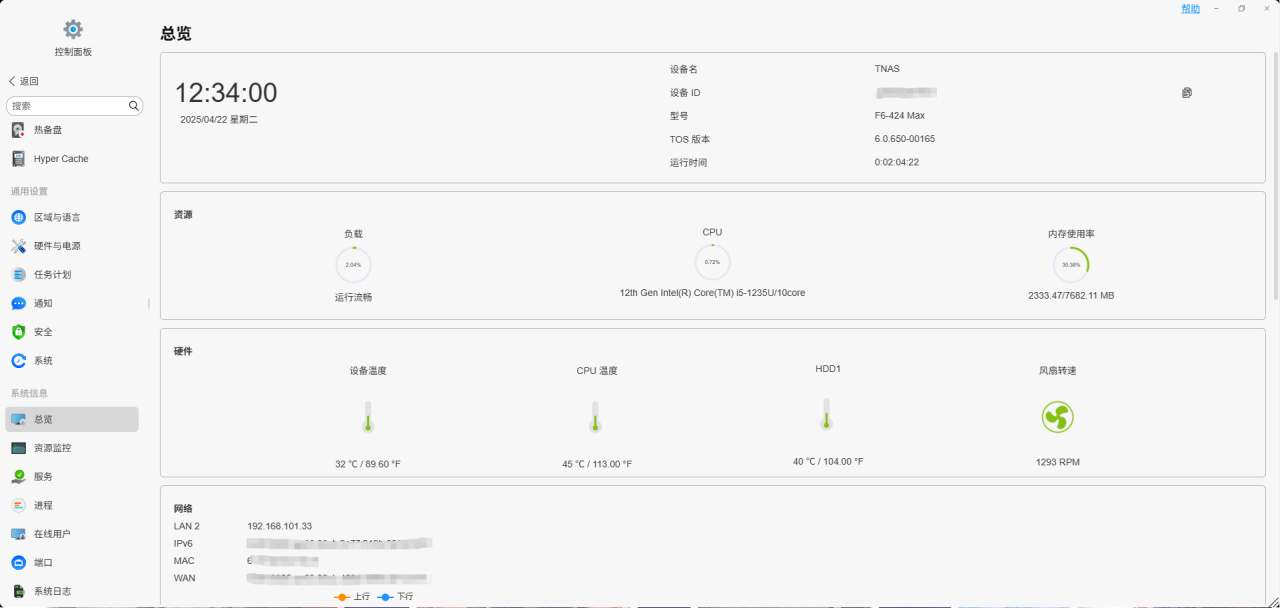1280x608 pixels.
Task: Click the 进程 processes icon
Action: (18, 505)
